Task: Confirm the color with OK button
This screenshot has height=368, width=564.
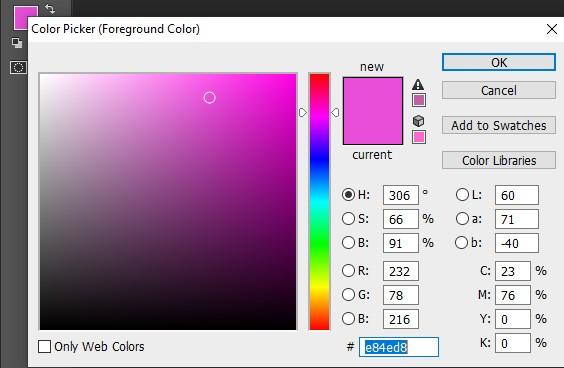Action: (499, 63)
